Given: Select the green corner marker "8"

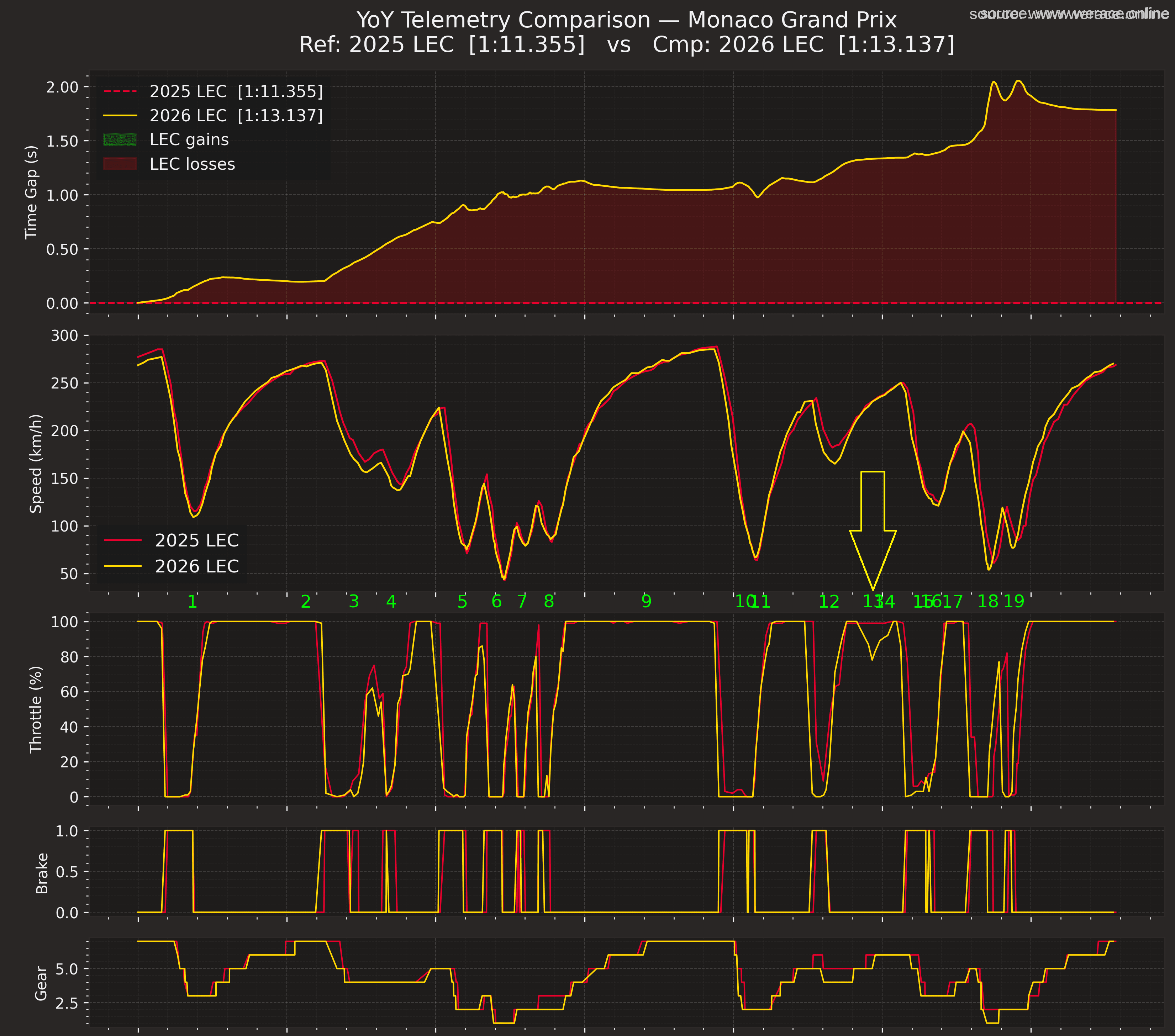Looking at the screenshot, I should coord(549,602).
